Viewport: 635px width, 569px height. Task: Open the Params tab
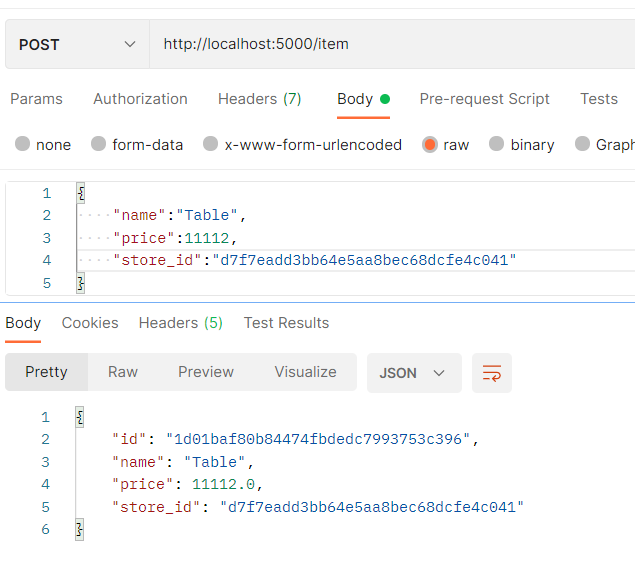click(x=36, y=99)
